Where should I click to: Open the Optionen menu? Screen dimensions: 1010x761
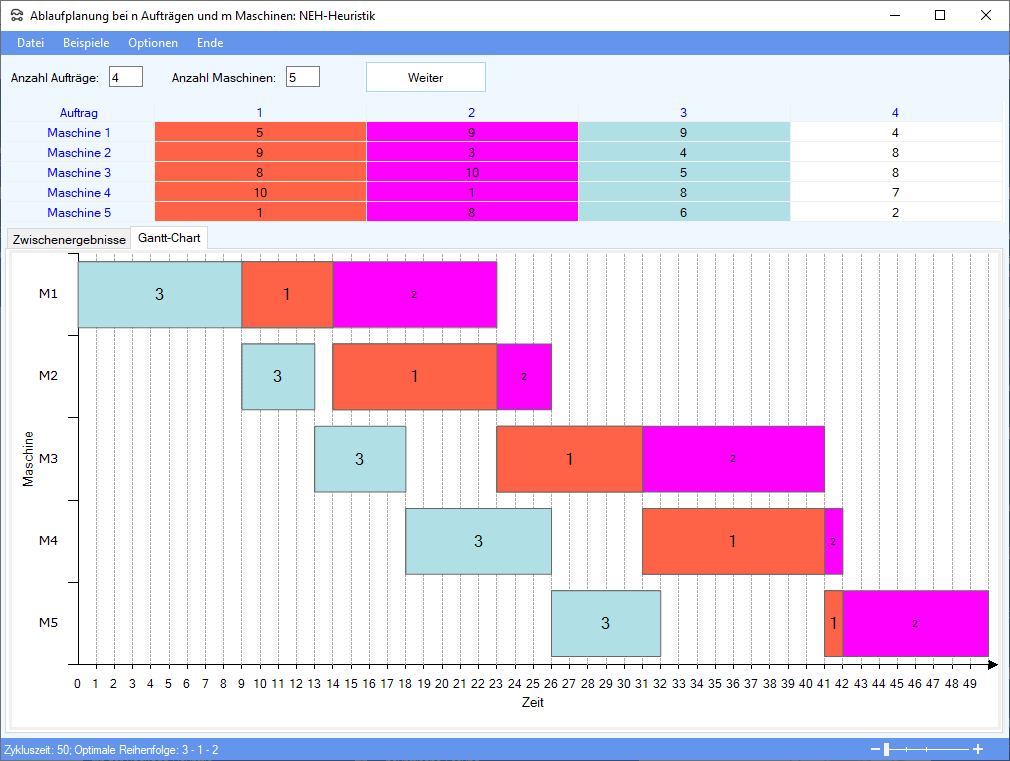pyautogui.click(x=153, y=43)
